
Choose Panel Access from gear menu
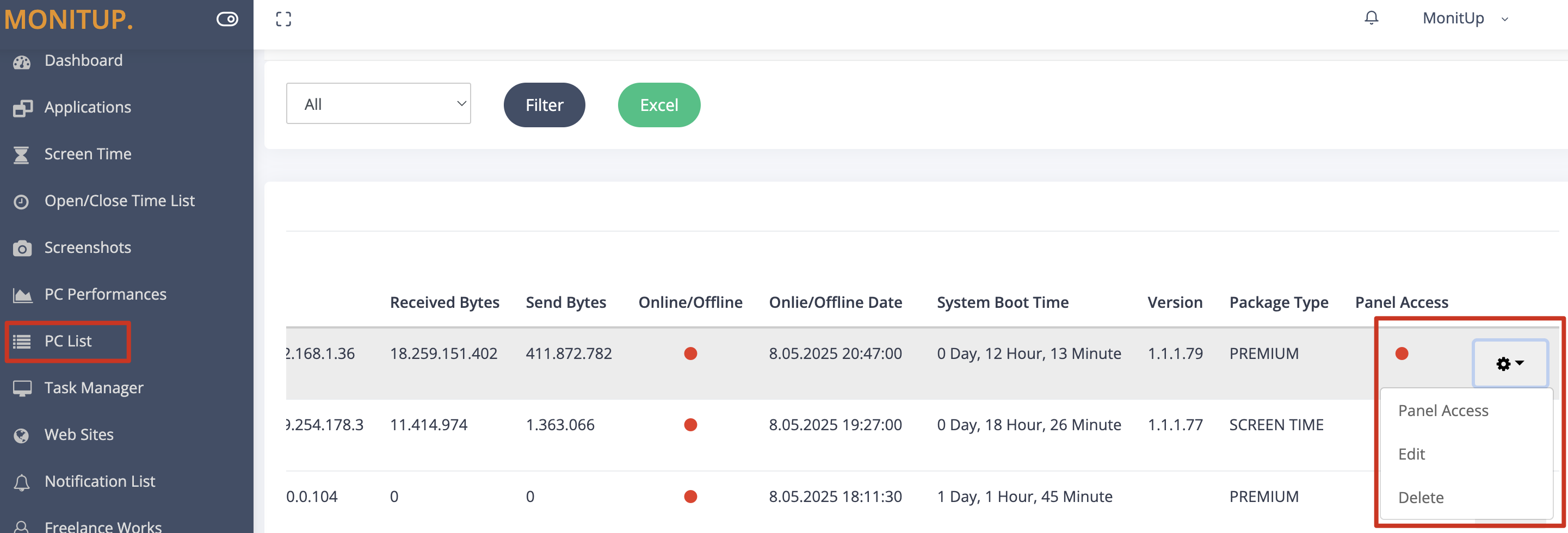(x=1443, y=411)
